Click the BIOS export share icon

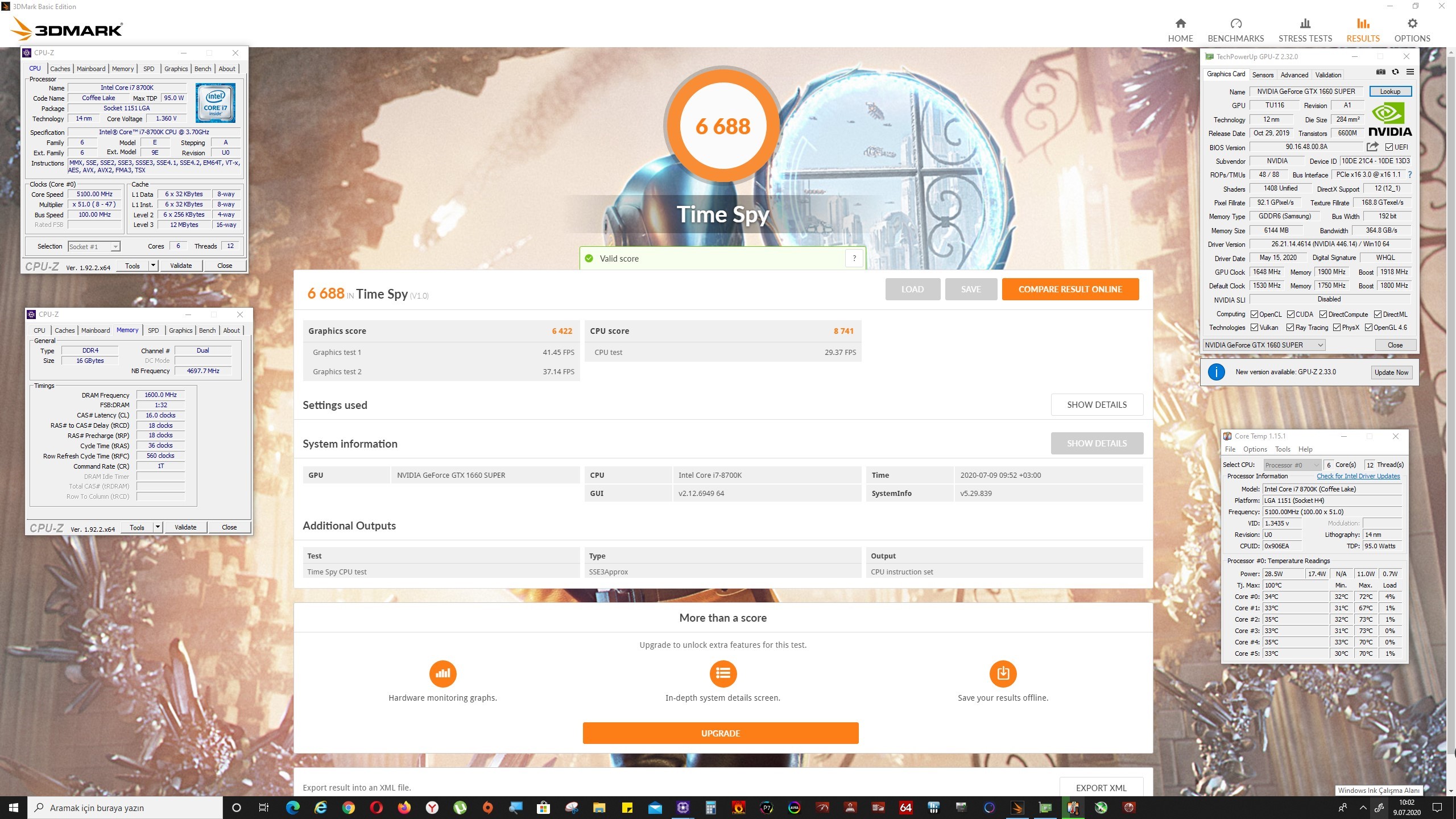[x=1372, y=147]
